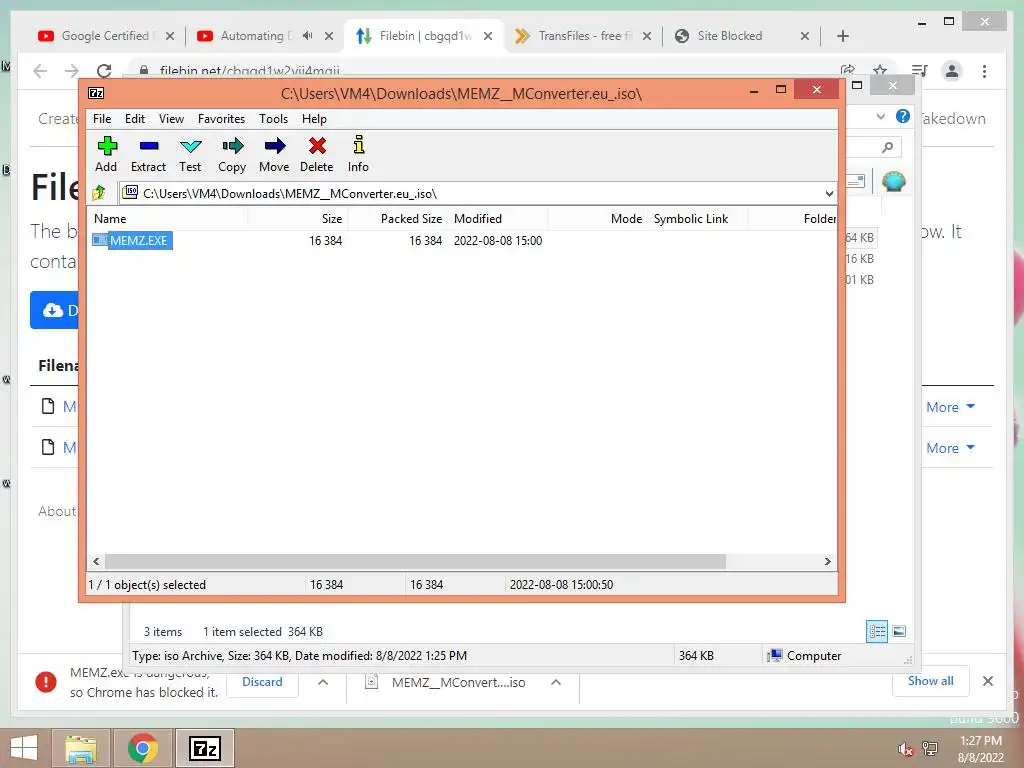Click the network tray icon
The height and width of the screenshot is (768, 1024).
(930, 749)
